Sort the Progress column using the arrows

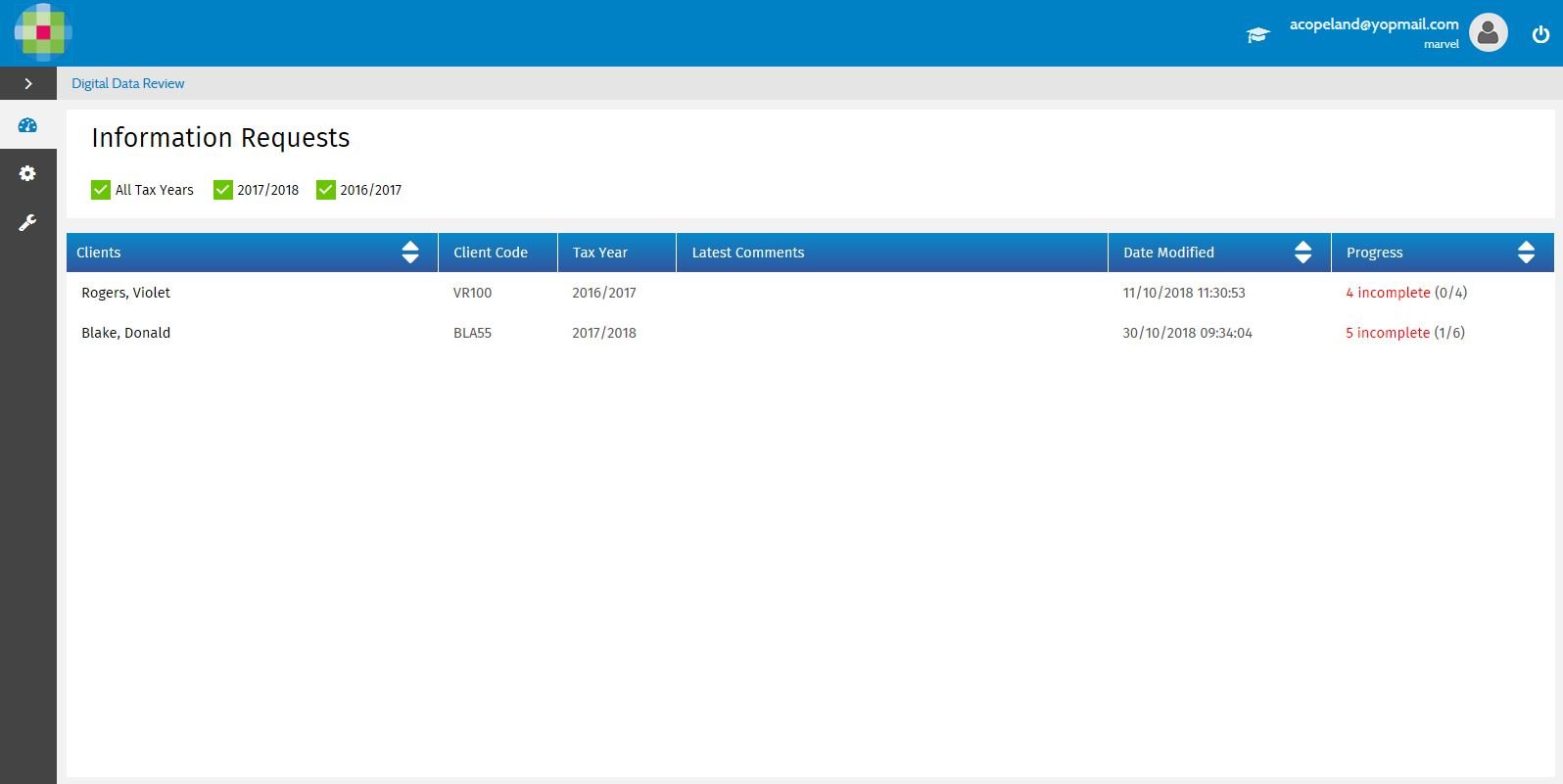[x=1526, y=253]
